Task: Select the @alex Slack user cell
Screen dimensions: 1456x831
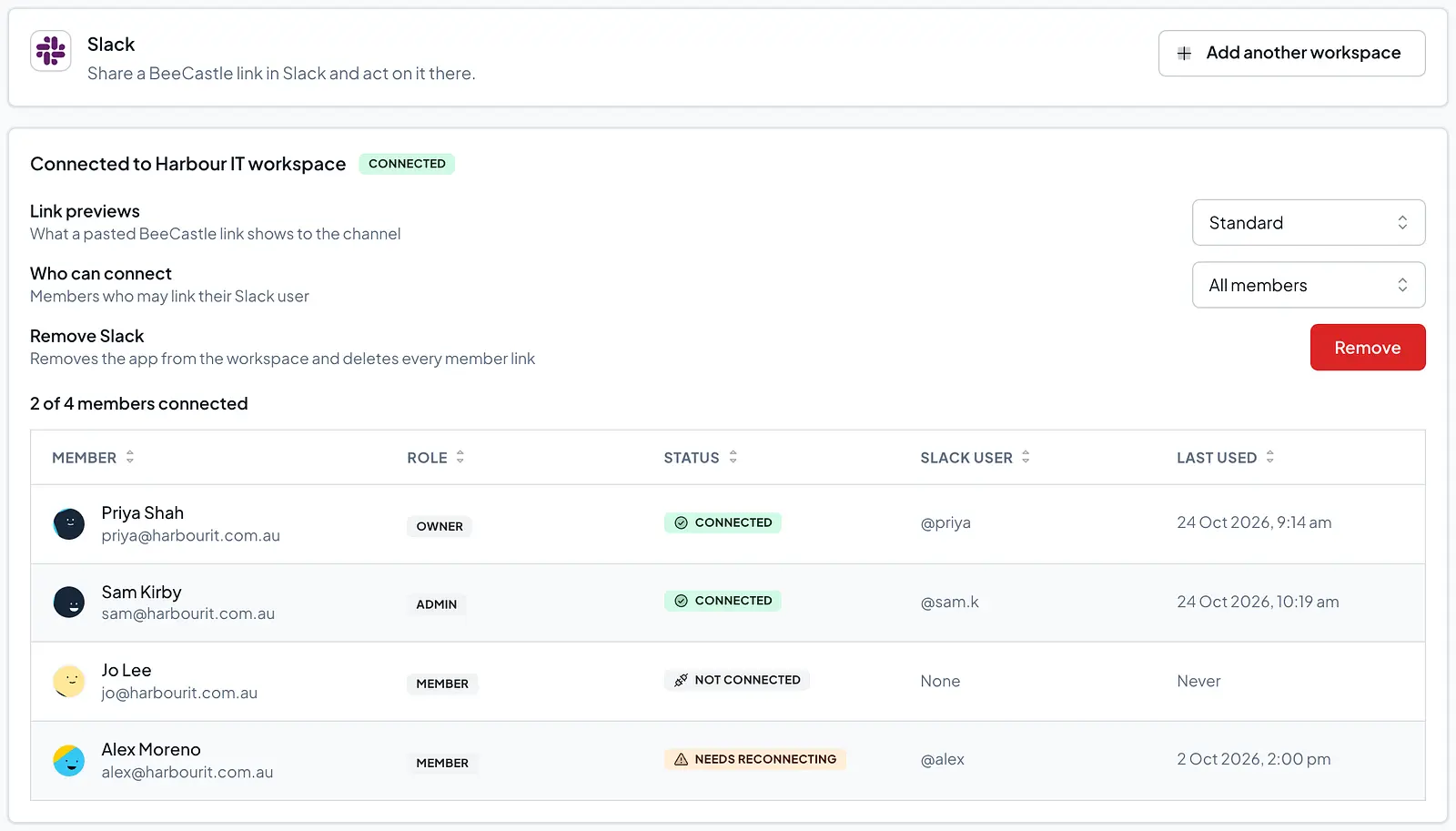Action: click(942, 759)
